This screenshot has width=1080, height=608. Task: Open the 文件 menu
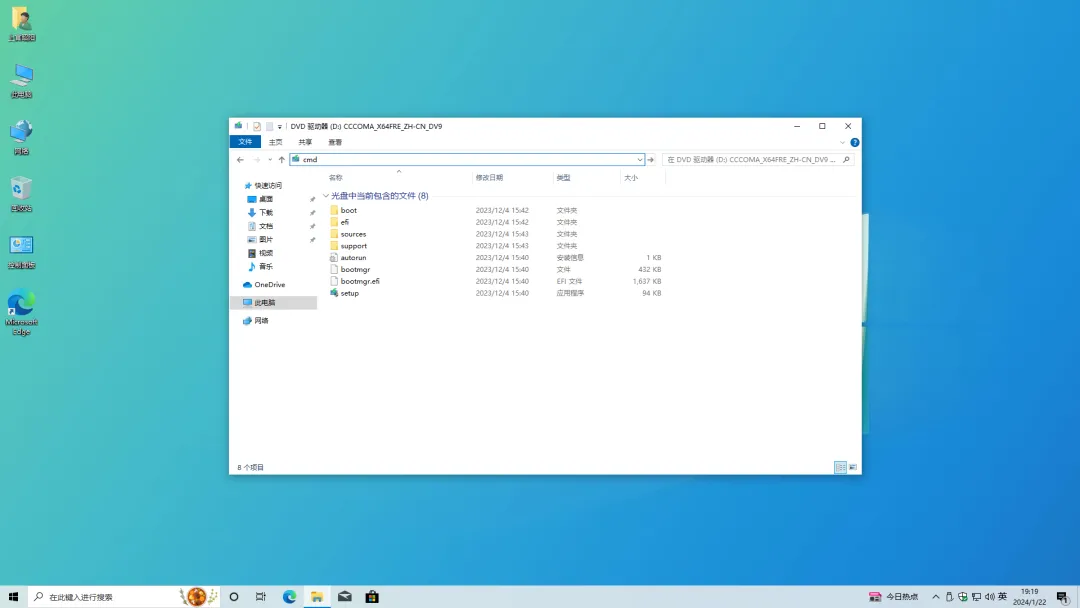pos(245,141)
